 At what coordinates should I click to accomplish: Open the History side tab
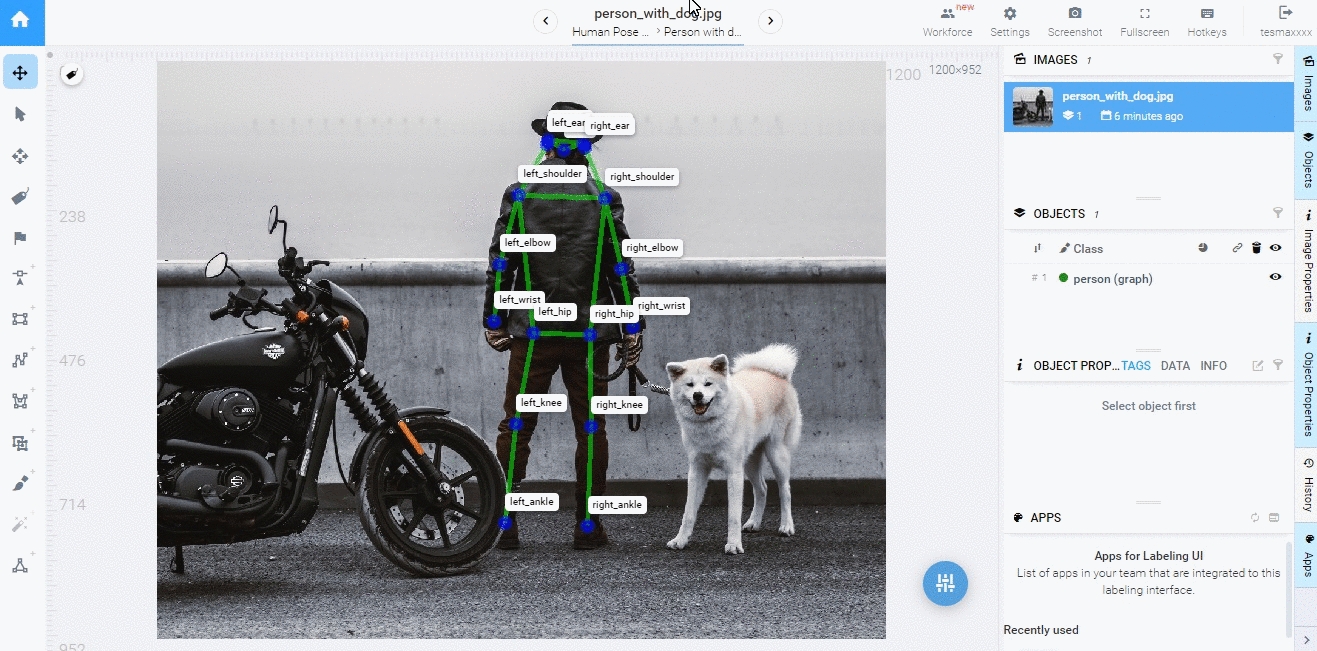pyautogui.click(x=1307, y=484)
